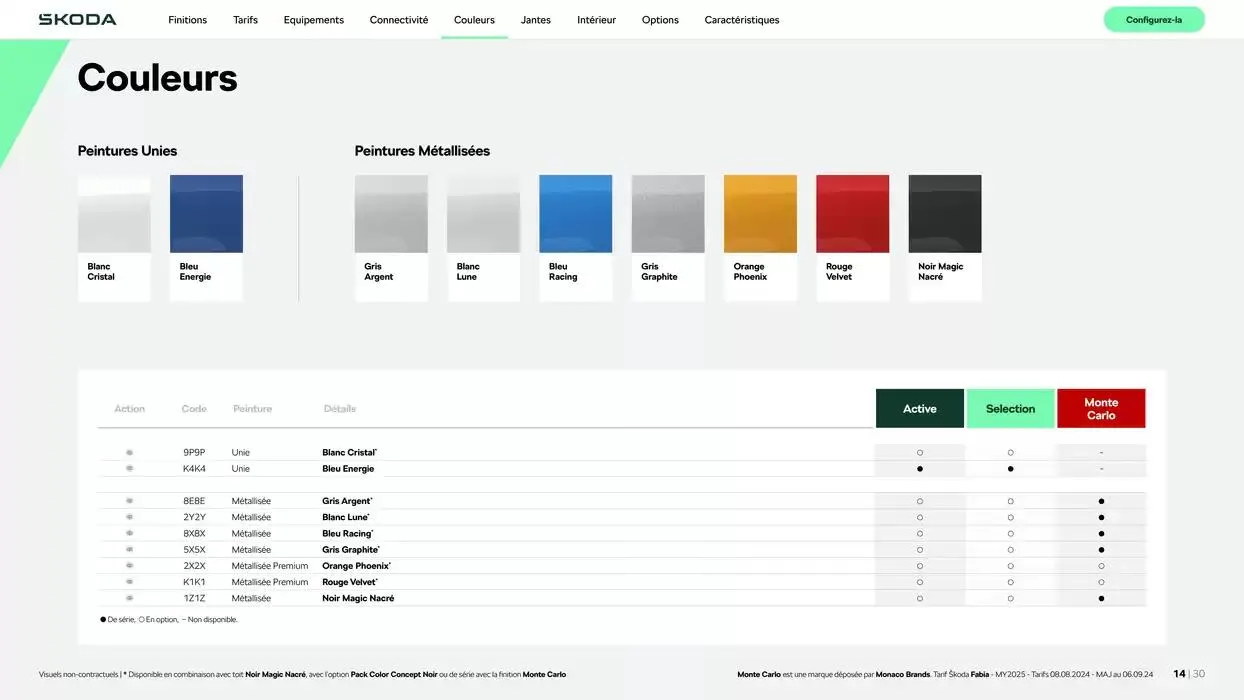Click the action eye icon for Blanc Cristal
The width and height of the screenshot is (1244, 700).
pos(129,453)
